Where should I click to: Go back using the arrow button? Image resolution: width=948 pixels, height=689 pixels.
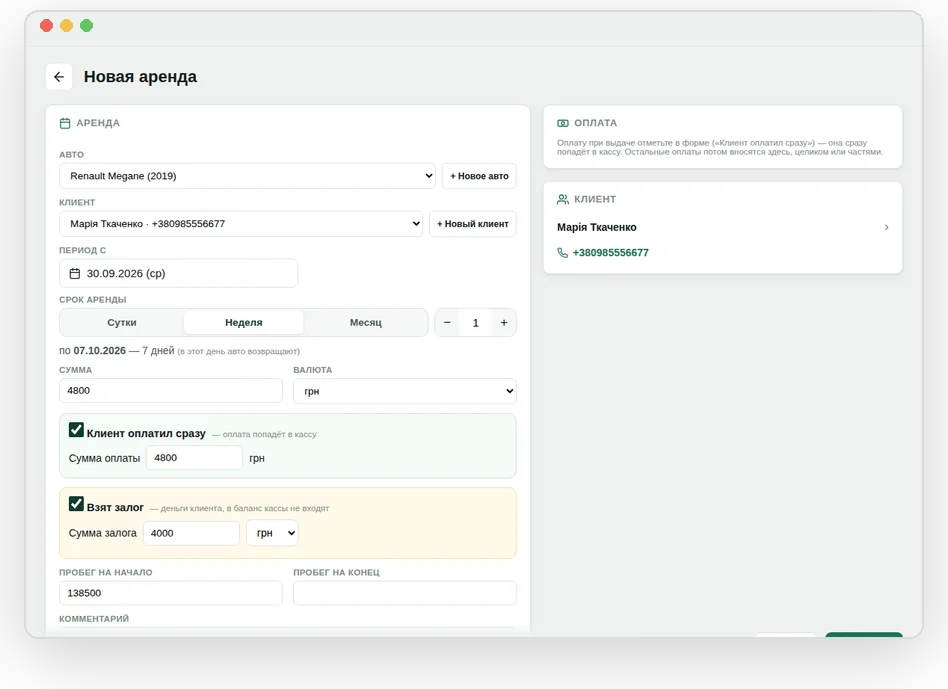pos(59,77)
